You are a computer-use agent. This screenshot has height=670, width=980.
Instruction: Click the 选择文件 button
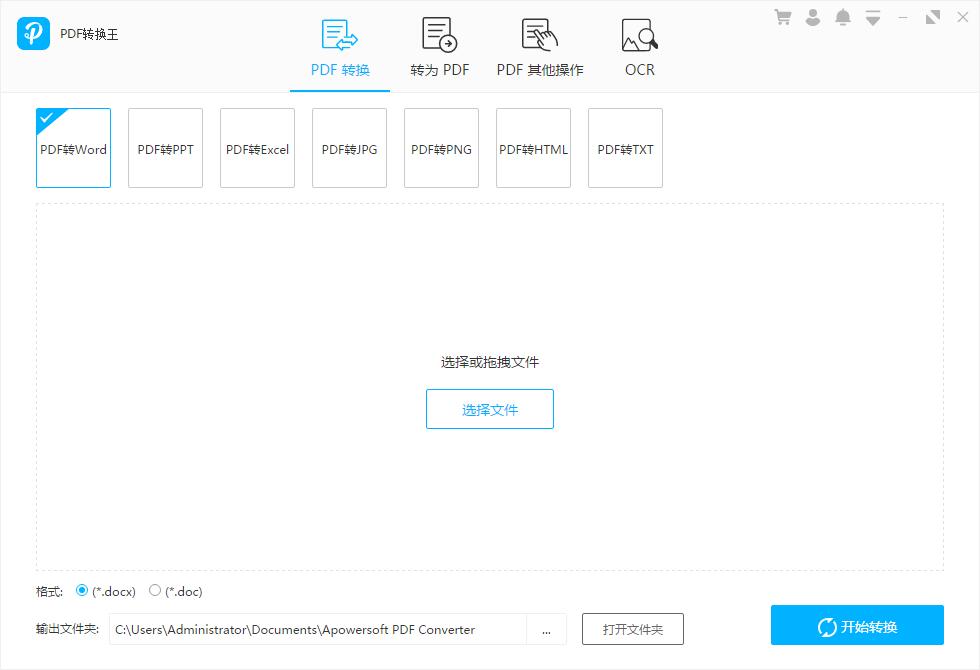pos(490,409)
